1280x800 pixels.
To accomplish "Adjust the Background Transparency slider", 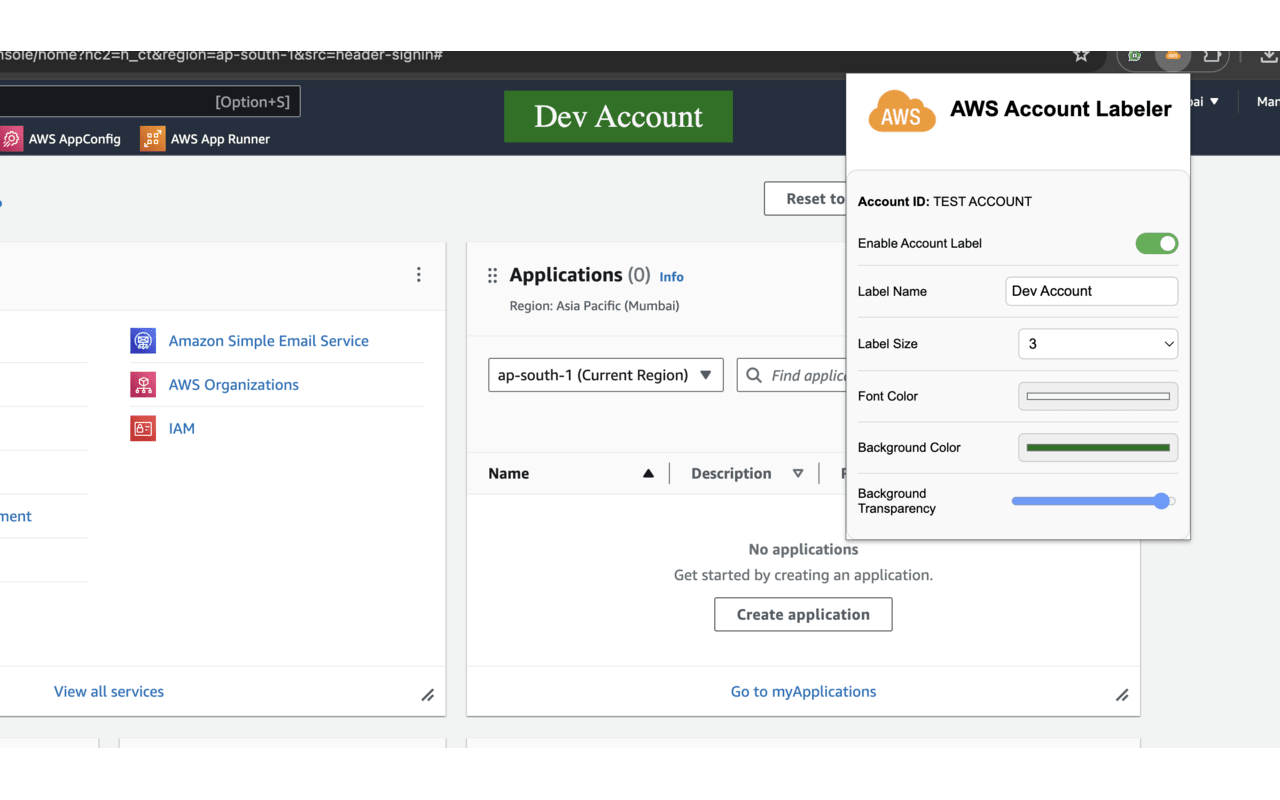I will pyautogui.click(x=1161, y=501).
